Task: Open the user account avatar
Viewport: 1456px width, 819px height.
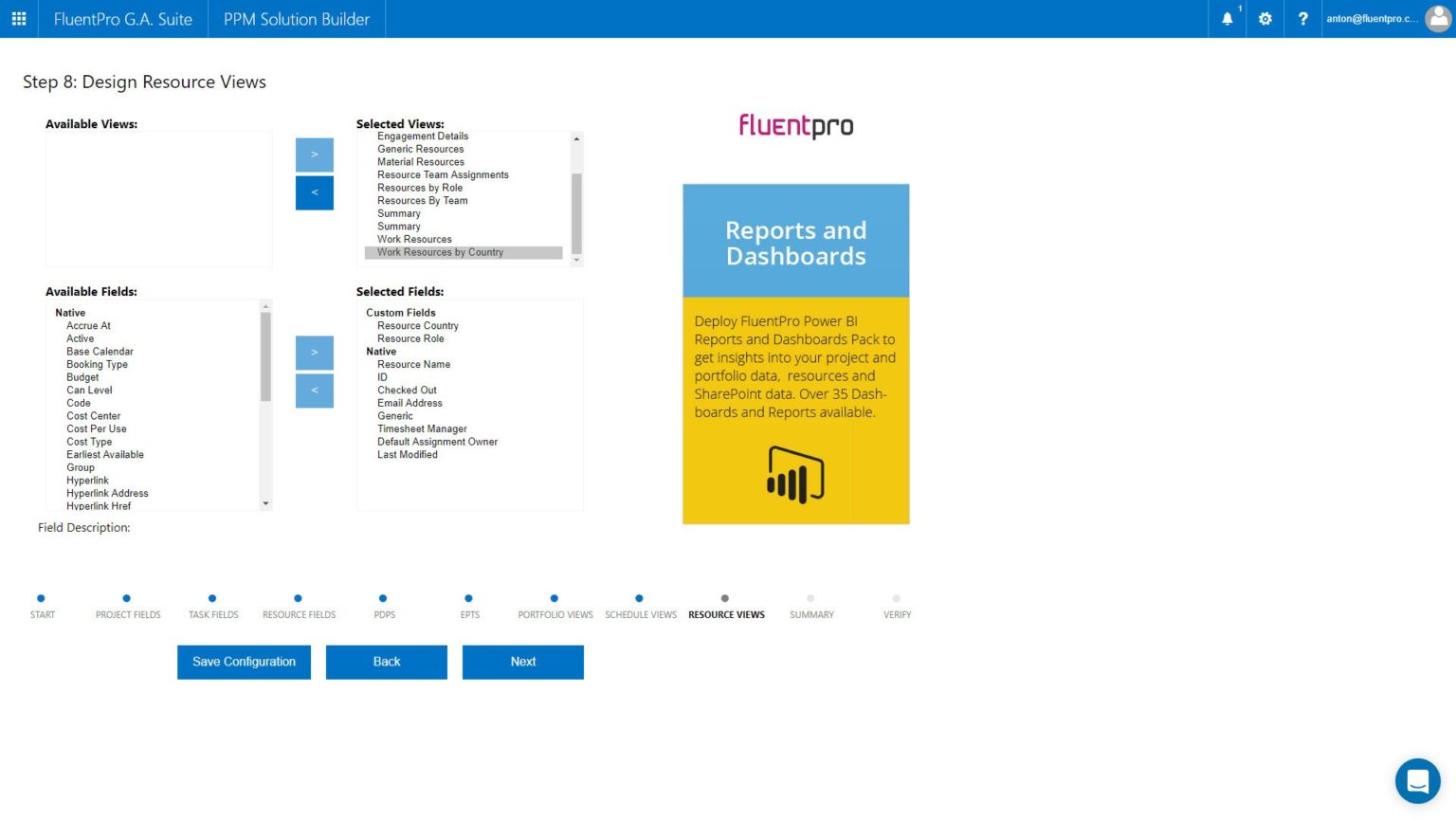Action: (x=1438, y=18)
